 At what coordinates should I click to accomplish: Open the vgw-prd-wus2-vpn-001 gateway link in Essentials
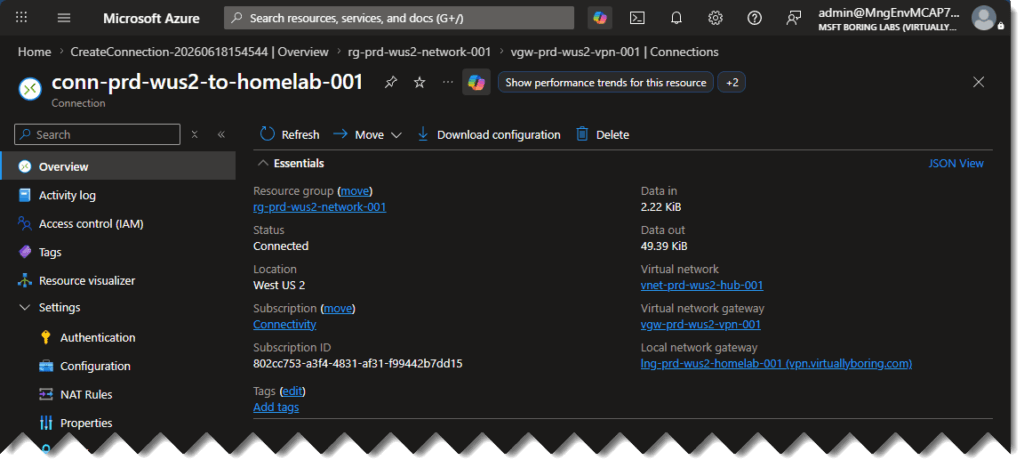(701, 324)
